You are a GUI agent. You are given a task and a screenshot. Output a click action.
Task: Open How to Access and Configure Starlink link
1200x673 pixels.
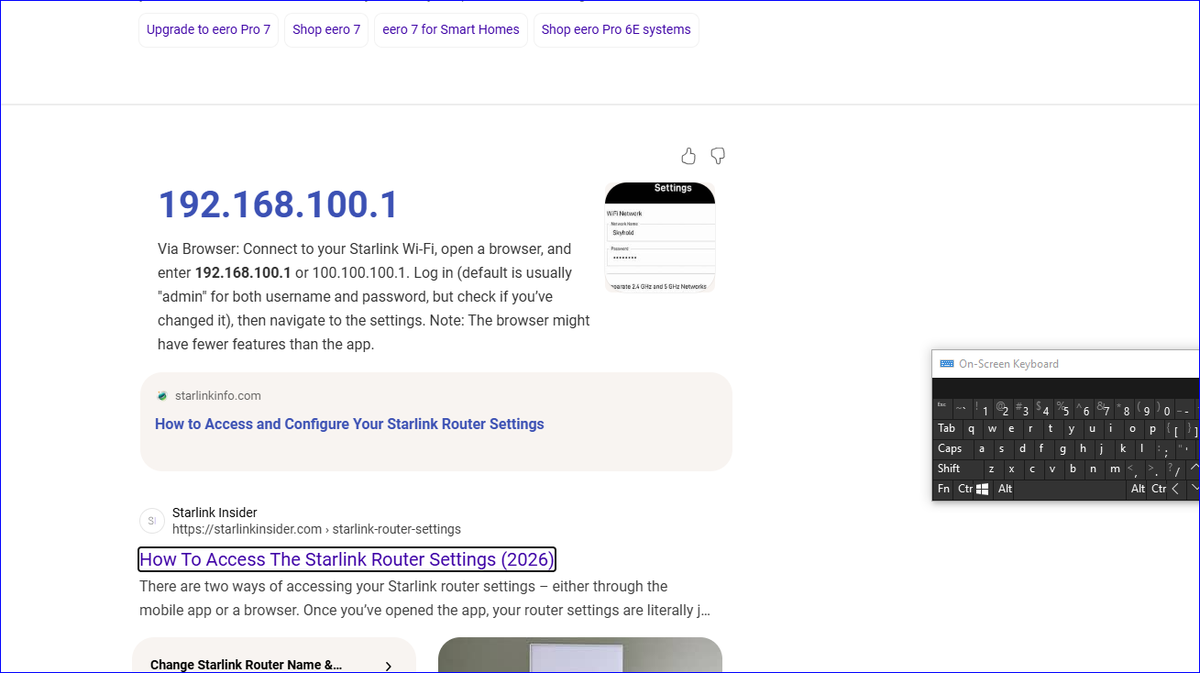point(349,424)
